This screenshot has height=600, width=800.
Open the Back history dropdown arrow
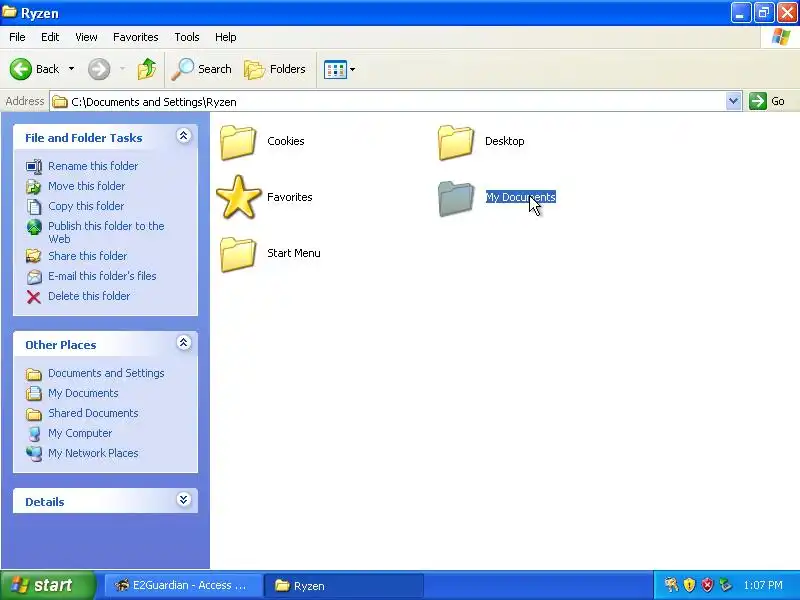71,69
